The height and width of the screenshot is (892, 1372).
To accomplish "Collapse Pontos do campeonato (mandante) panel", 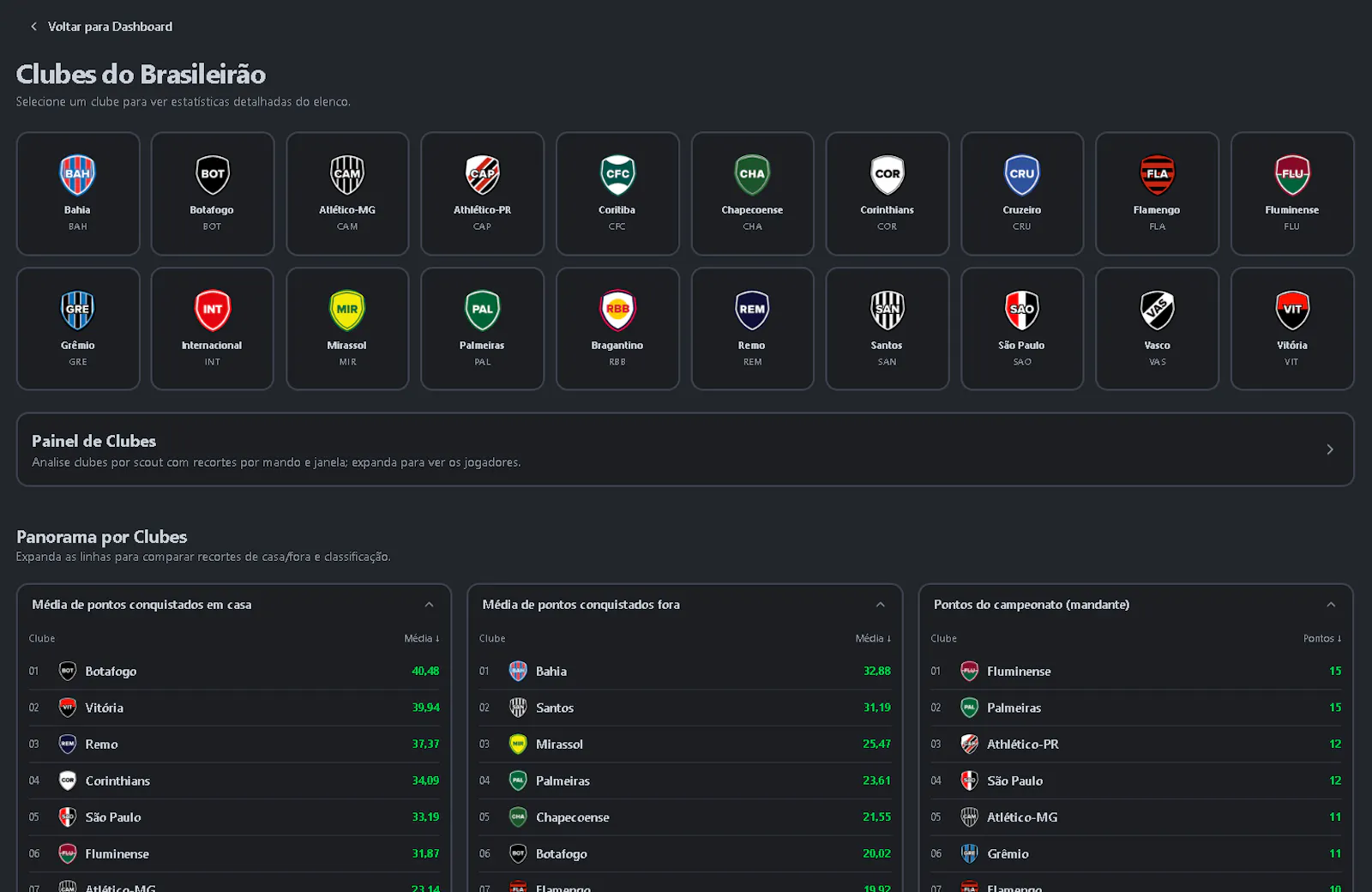I will click(1331, 605).
